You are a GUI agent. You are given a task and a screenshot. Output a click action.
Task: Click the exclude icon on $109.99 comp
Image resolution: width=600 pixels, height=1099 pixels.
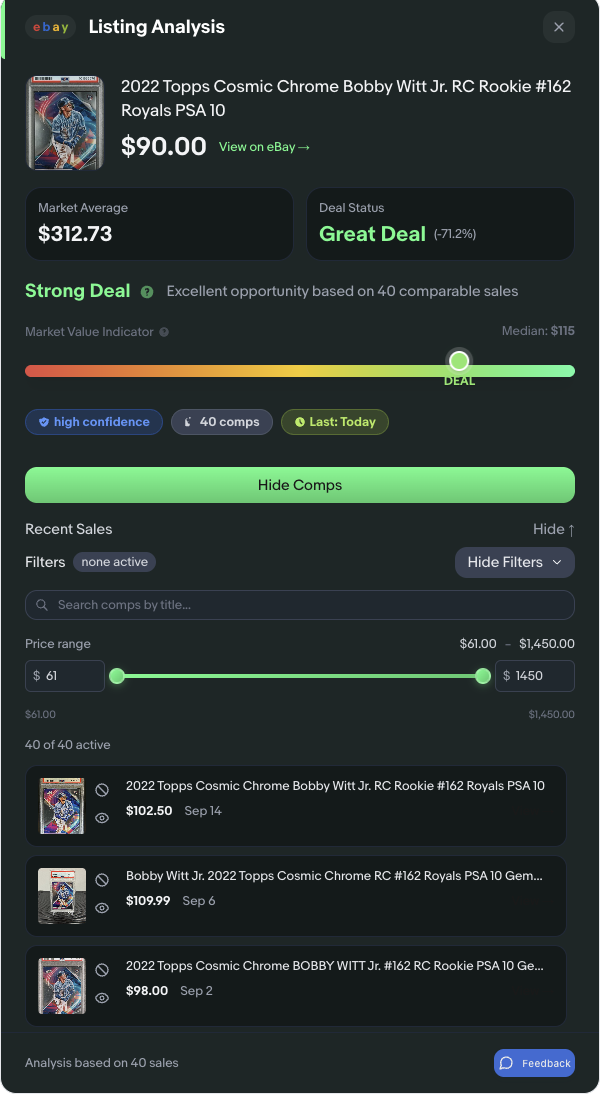(102, 880)
